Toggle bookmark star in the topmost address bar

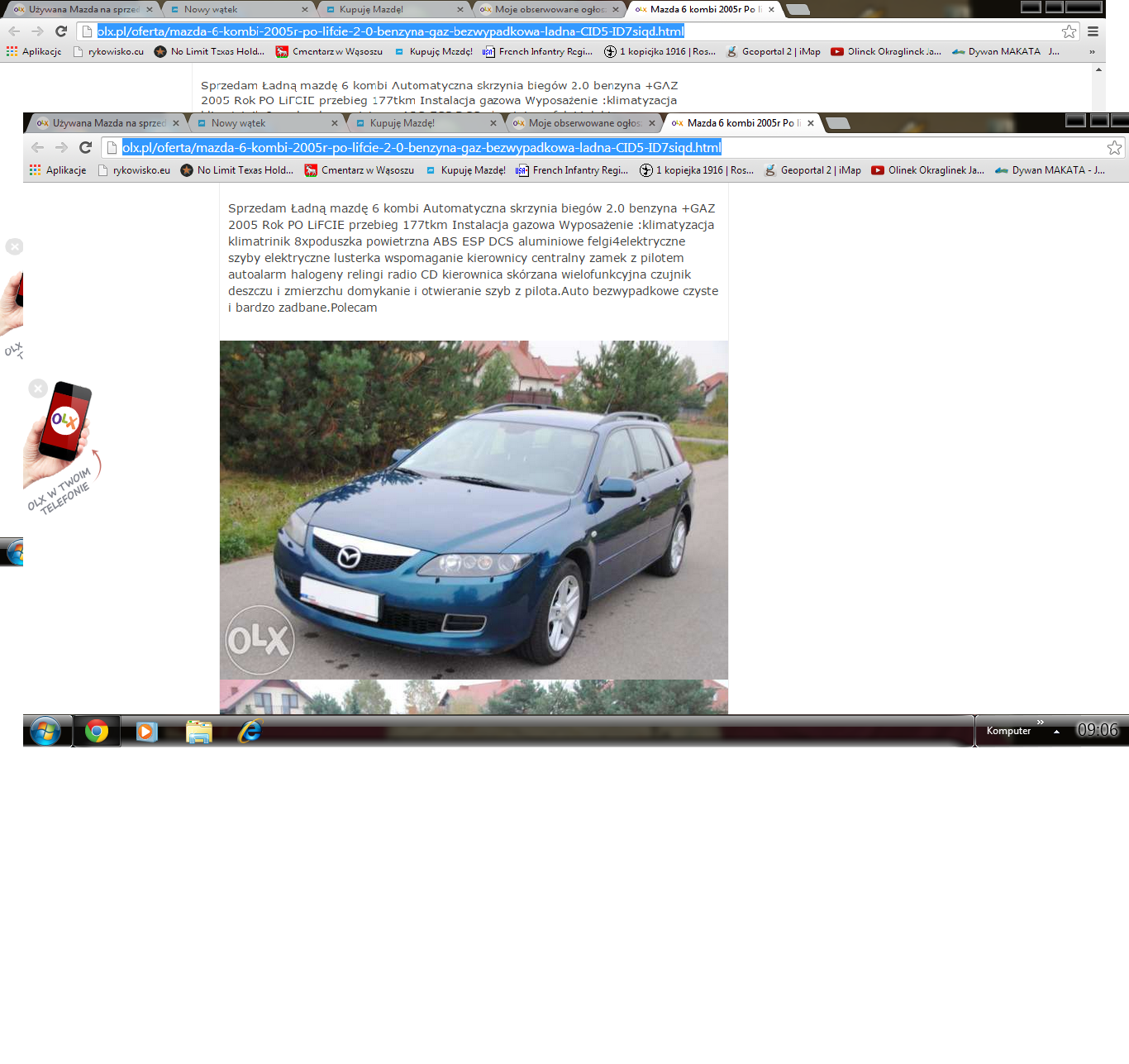pyautogui.click(x=1069, y=31)
